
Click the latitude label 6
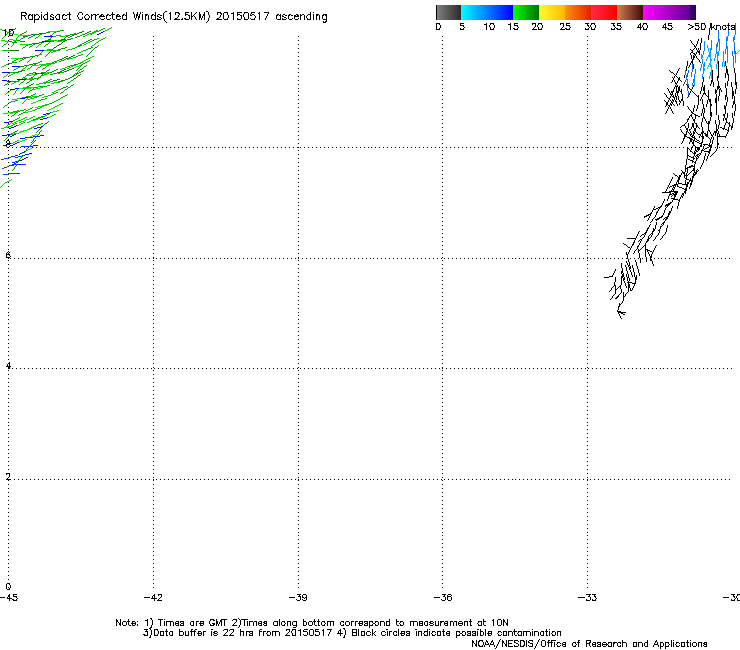coord(8,255)
